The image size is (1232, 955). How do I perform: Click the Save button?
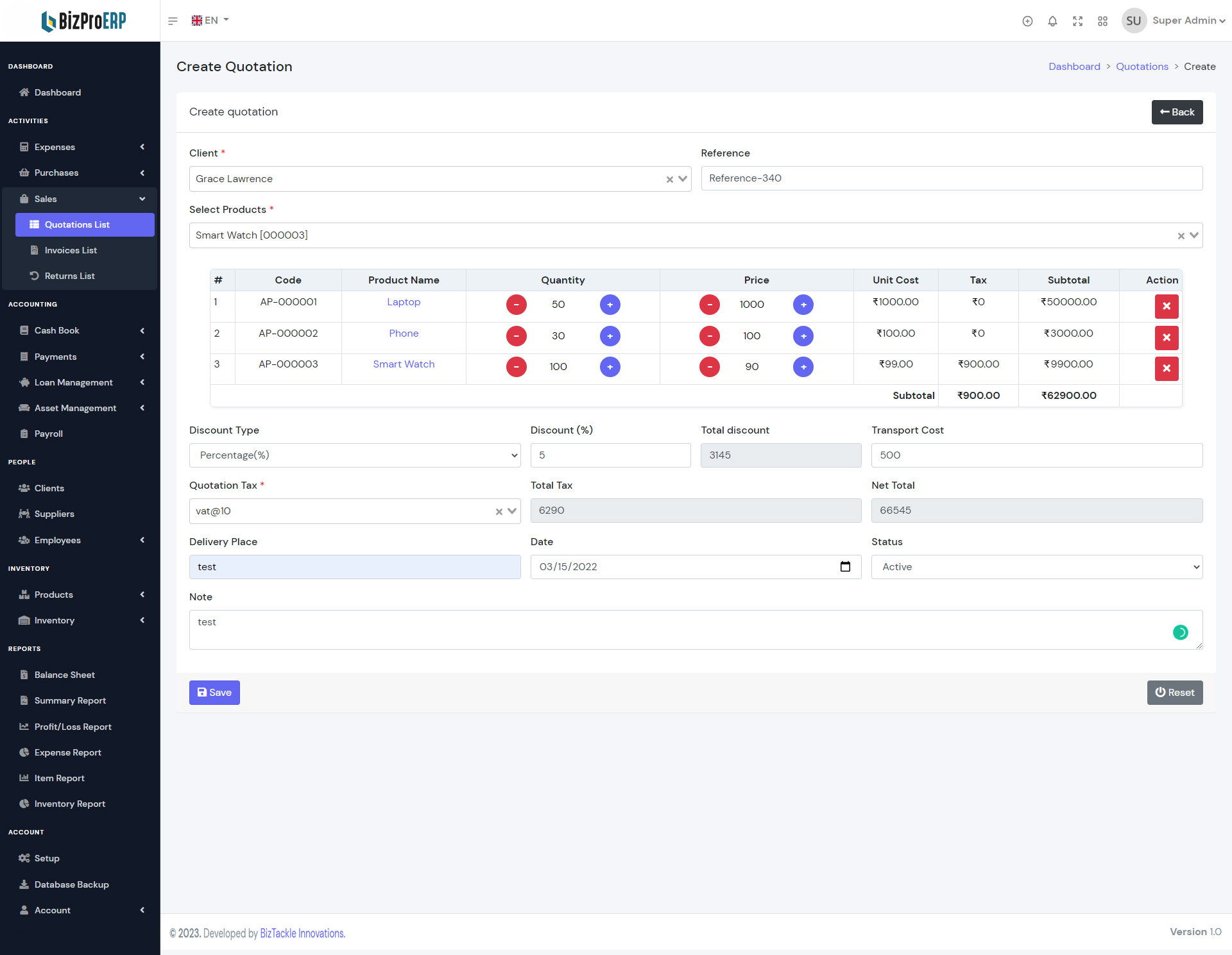click(214, 693)
